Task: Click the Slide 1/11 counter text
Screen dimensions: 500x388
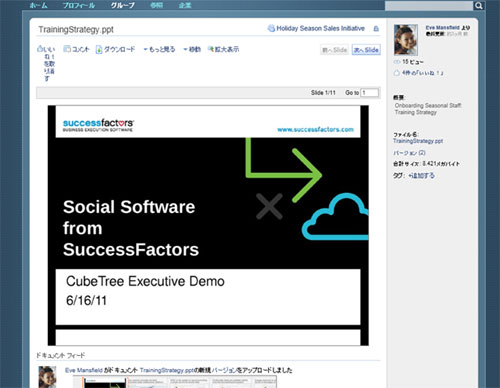Action: [323, 93]
